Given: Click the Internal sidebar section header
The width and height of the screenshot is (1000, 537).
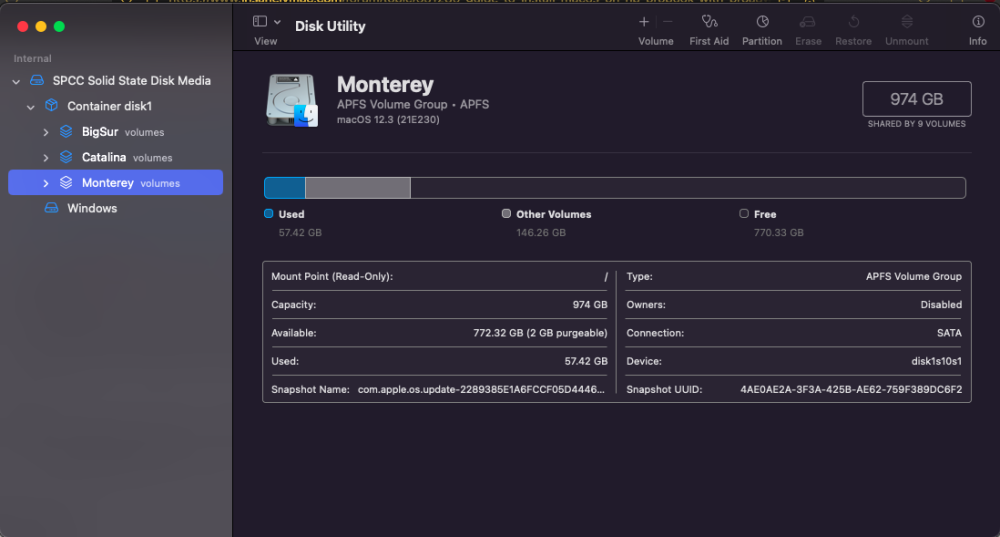Looking at the screenshot, I should (33, 59).
